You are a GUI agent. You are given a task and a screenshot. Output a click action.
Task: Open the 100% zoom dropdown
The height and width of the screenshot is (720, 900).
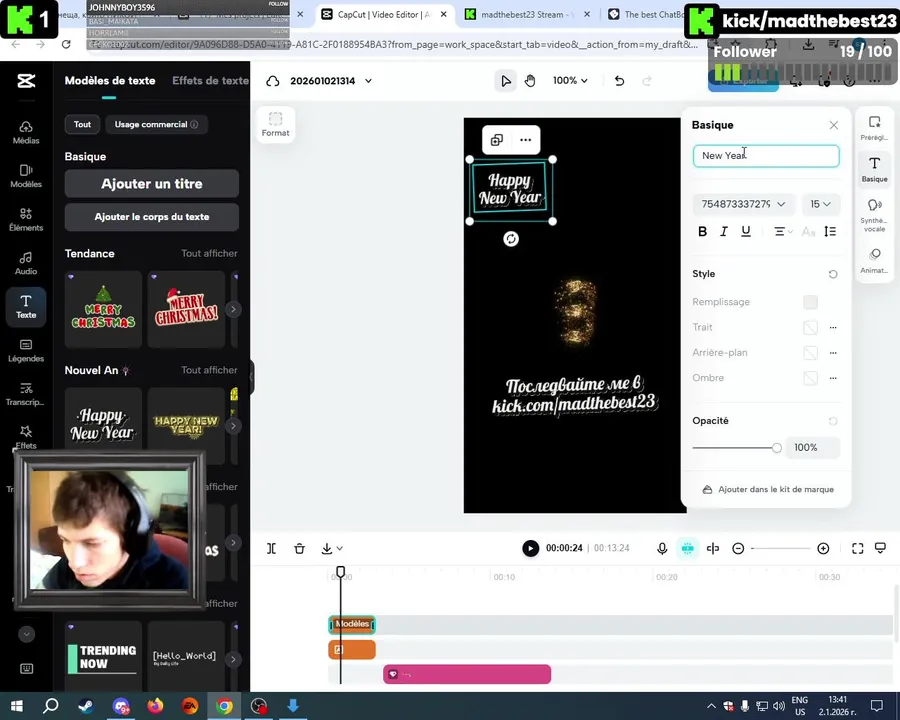pos(570,81)
